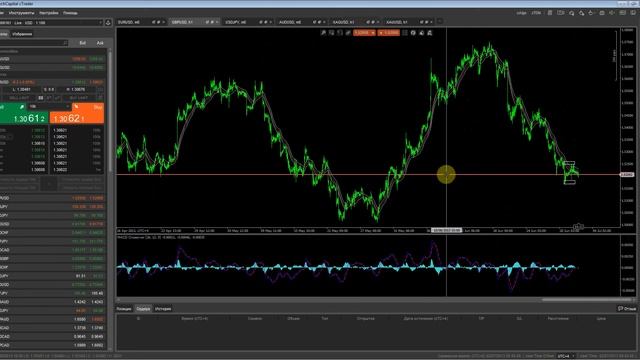Click the NZDUSD row priced 0.7741
Screen dimensions: 640x360
[x=52, y=284]
